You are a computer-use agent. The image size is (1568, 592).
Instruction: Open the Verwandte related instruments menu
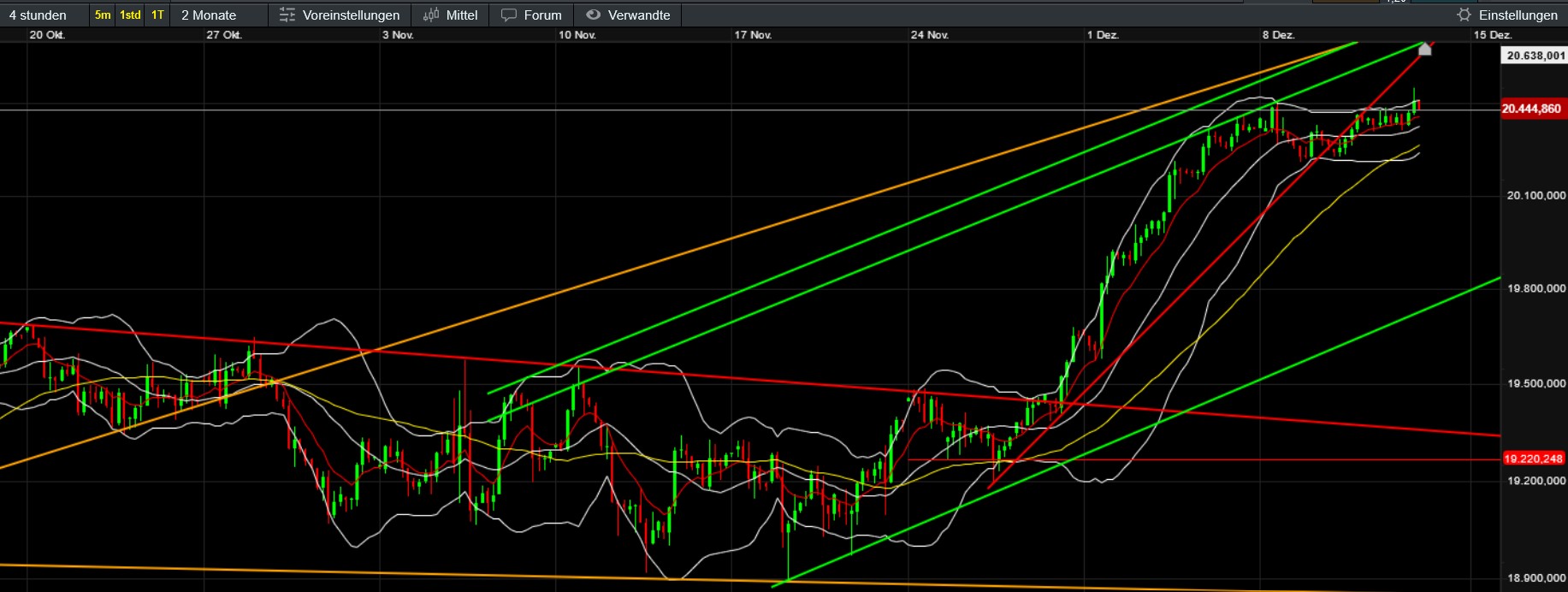639,15
